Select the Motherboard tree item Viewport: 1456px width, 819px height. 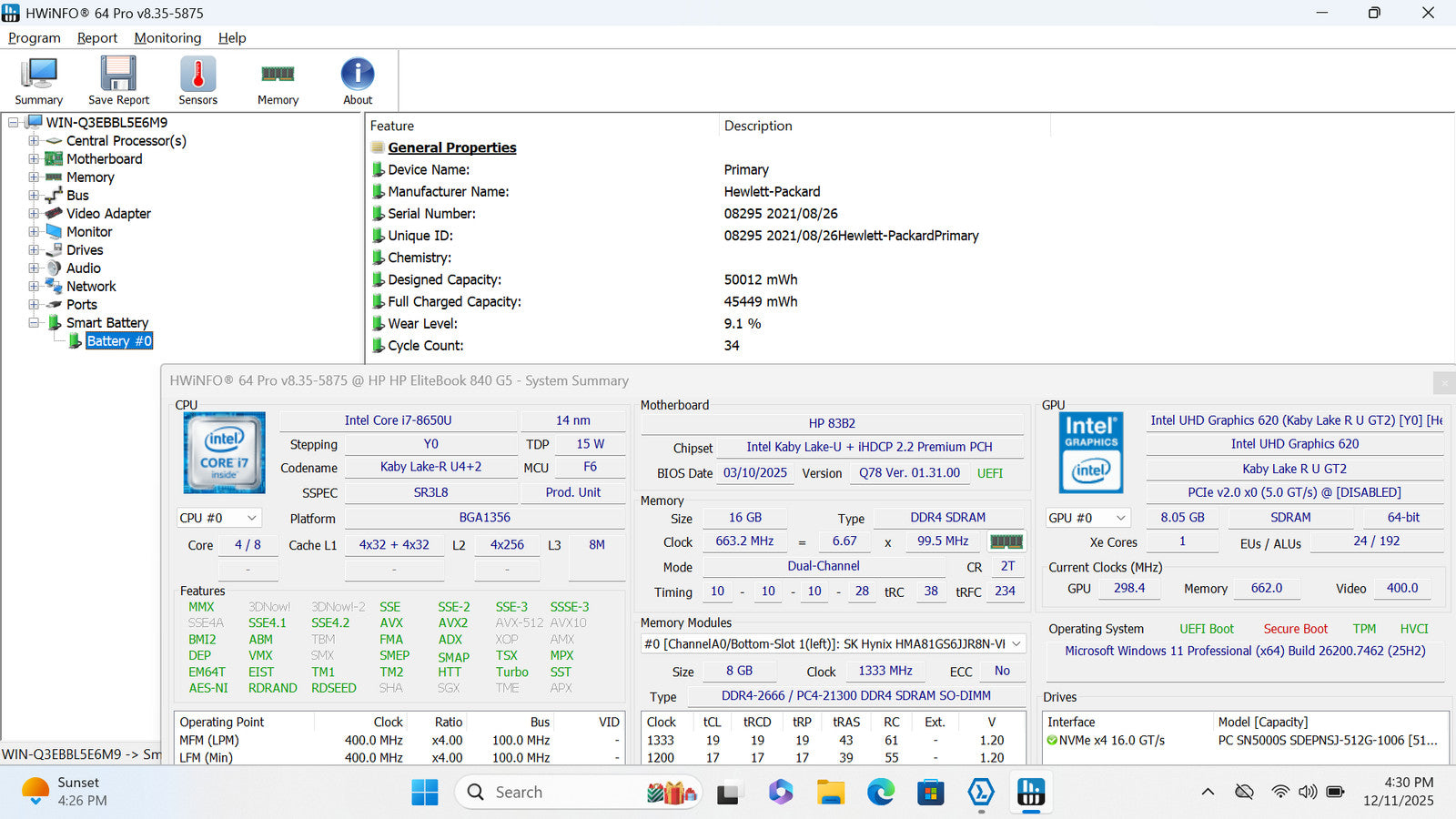coord(104,159)
